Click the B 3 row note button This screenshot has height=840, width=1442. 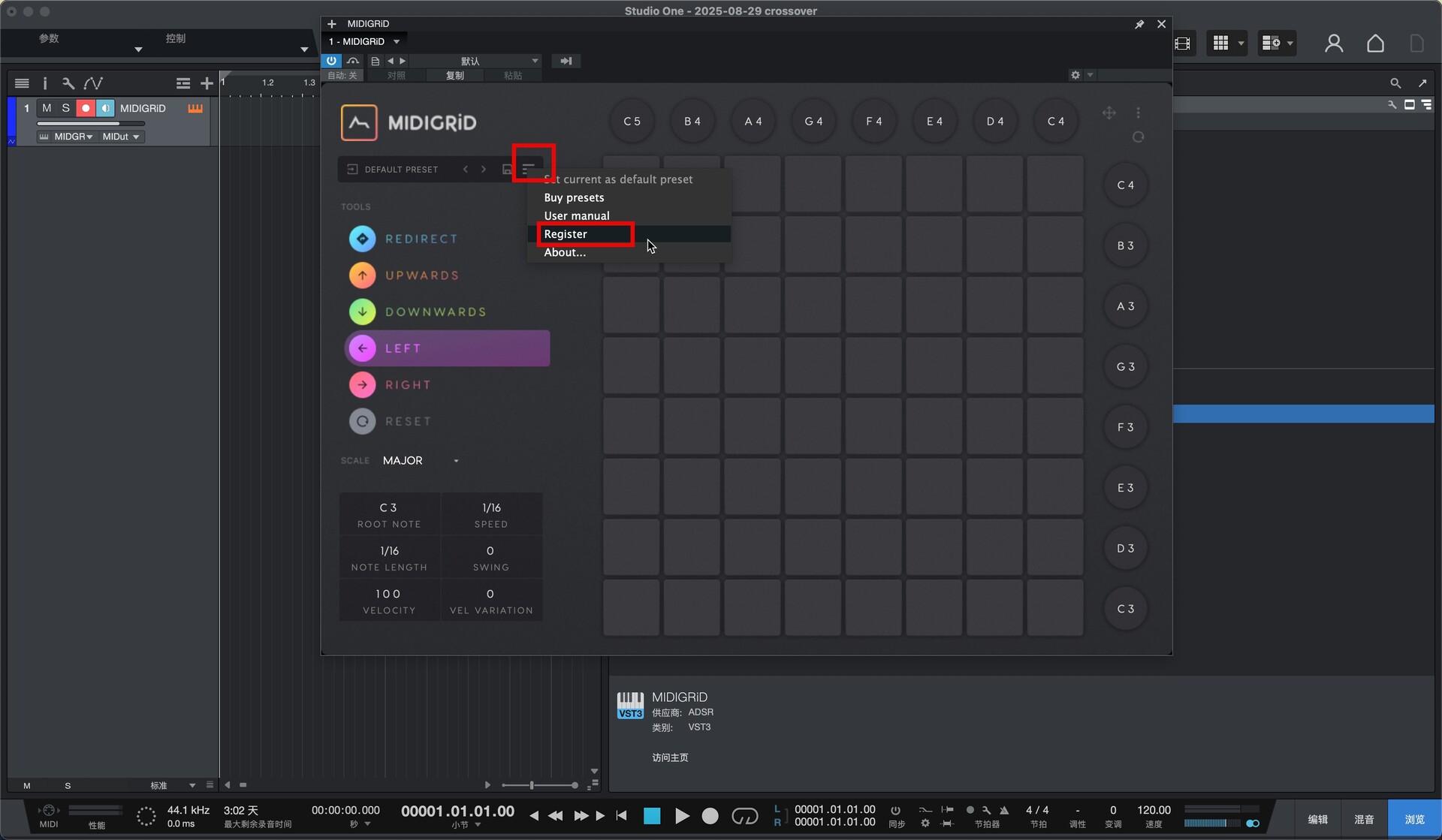1125,245
